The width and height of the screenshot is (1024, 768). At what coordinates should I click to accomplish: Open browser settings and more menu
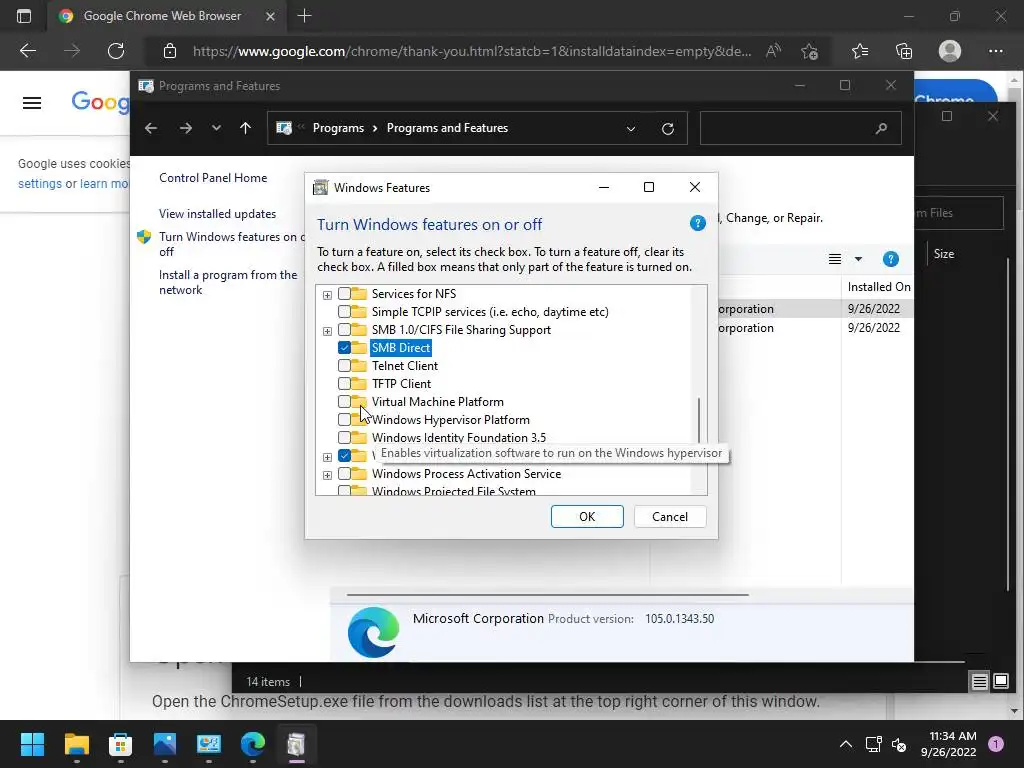(995, 51)
